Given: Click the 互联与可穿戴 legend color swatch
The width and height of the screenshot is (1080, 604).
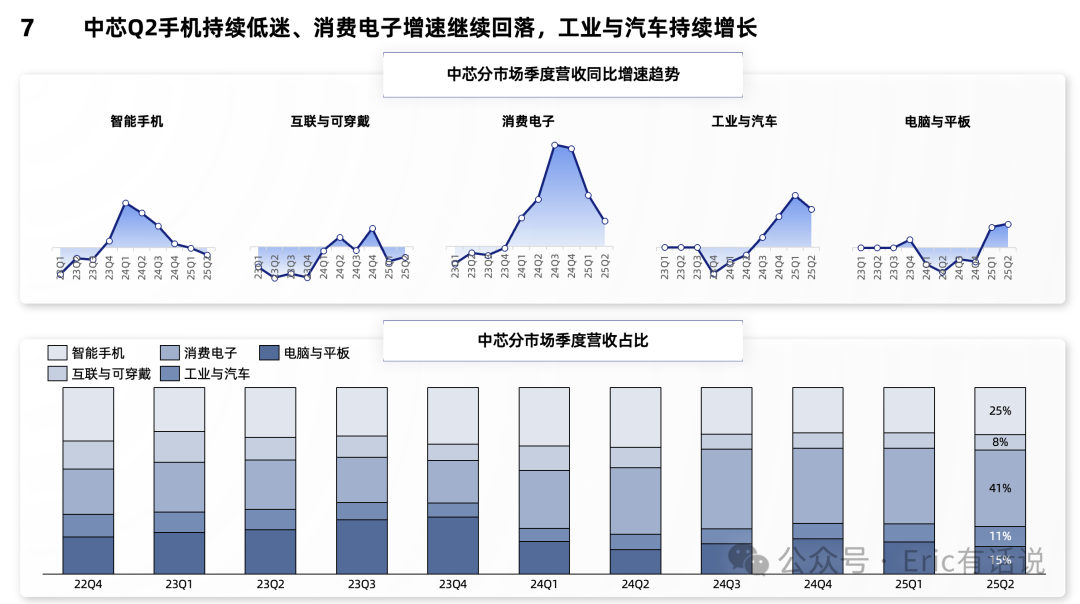Looking at the screenshot, I should coord(57,374).
